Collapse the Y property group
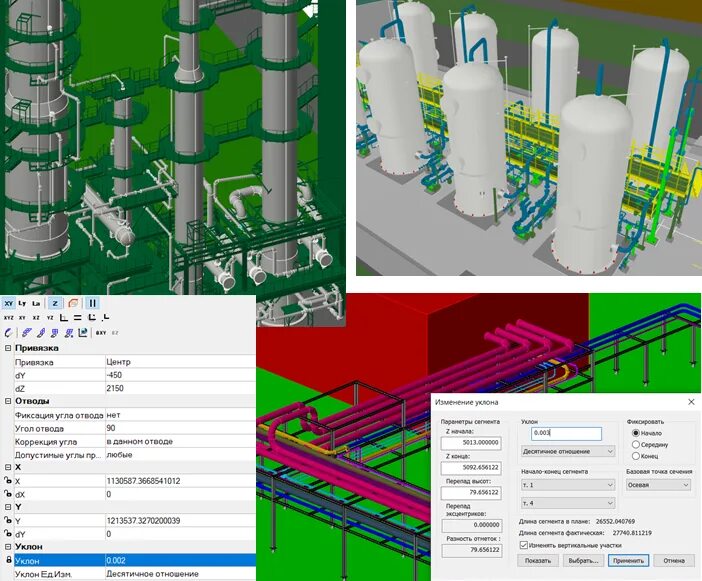702x581 pixels. point(8,507)
